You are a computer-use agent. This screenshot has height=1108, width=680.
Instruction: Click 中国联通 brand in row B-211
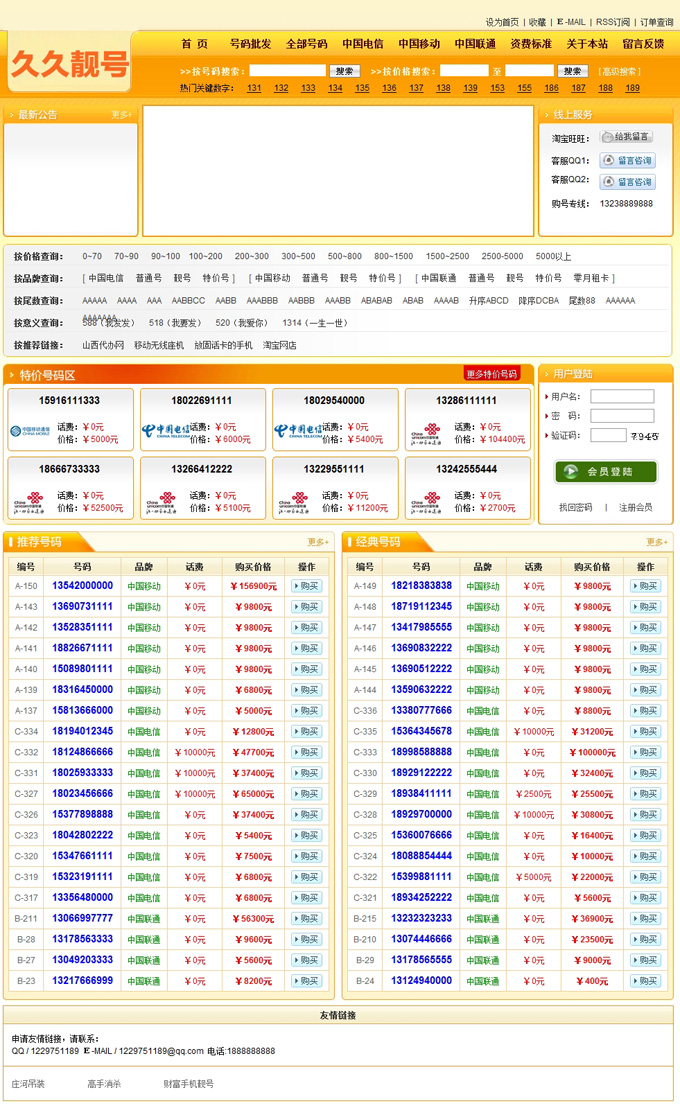tap(143, 919)
